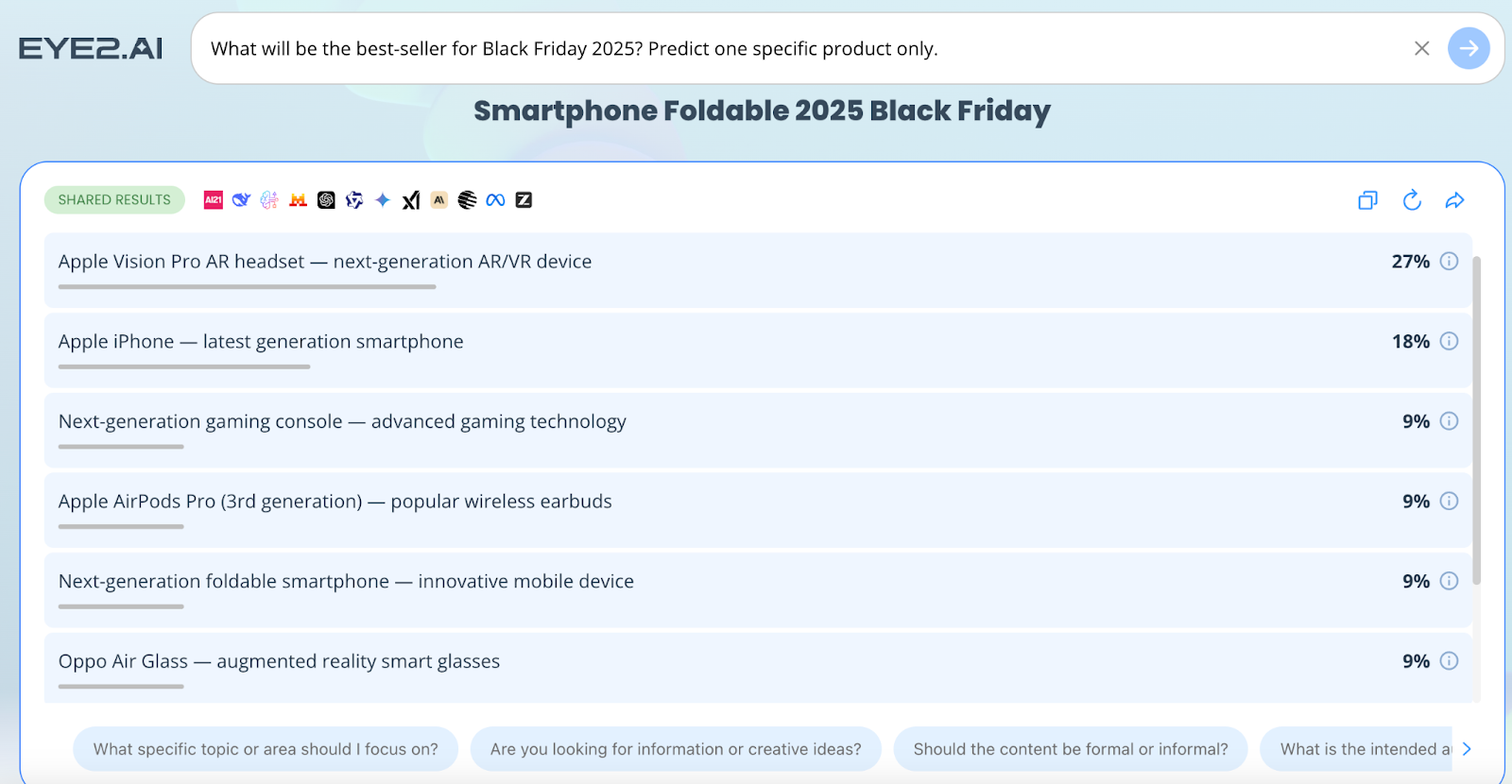Open info for the Apple Vision Pro result
Image resolution: width=1512 pixels, height=784 pixels.
click(1449, 262)
